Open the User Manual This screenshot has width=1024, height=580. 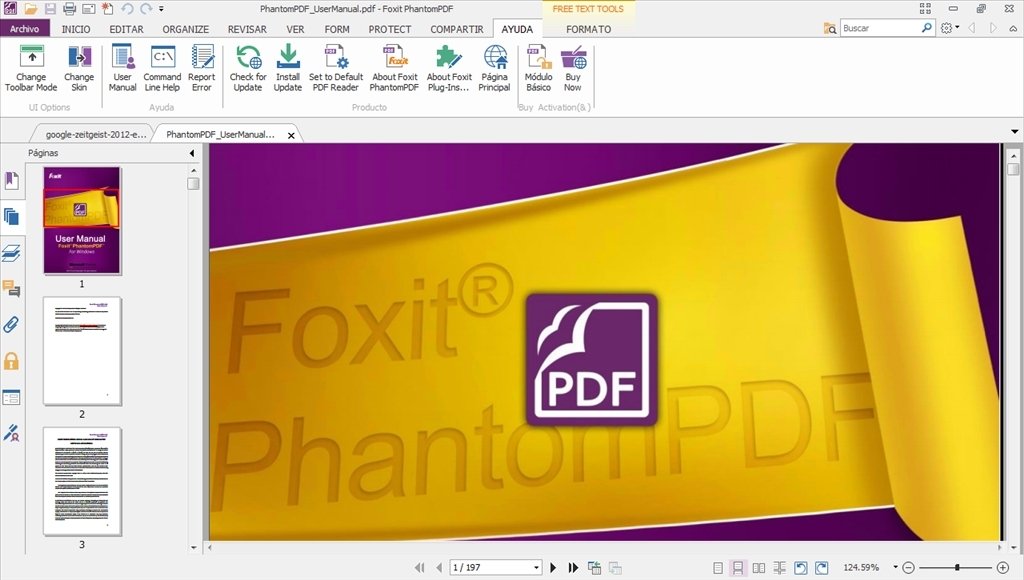[x=122, y=68]
